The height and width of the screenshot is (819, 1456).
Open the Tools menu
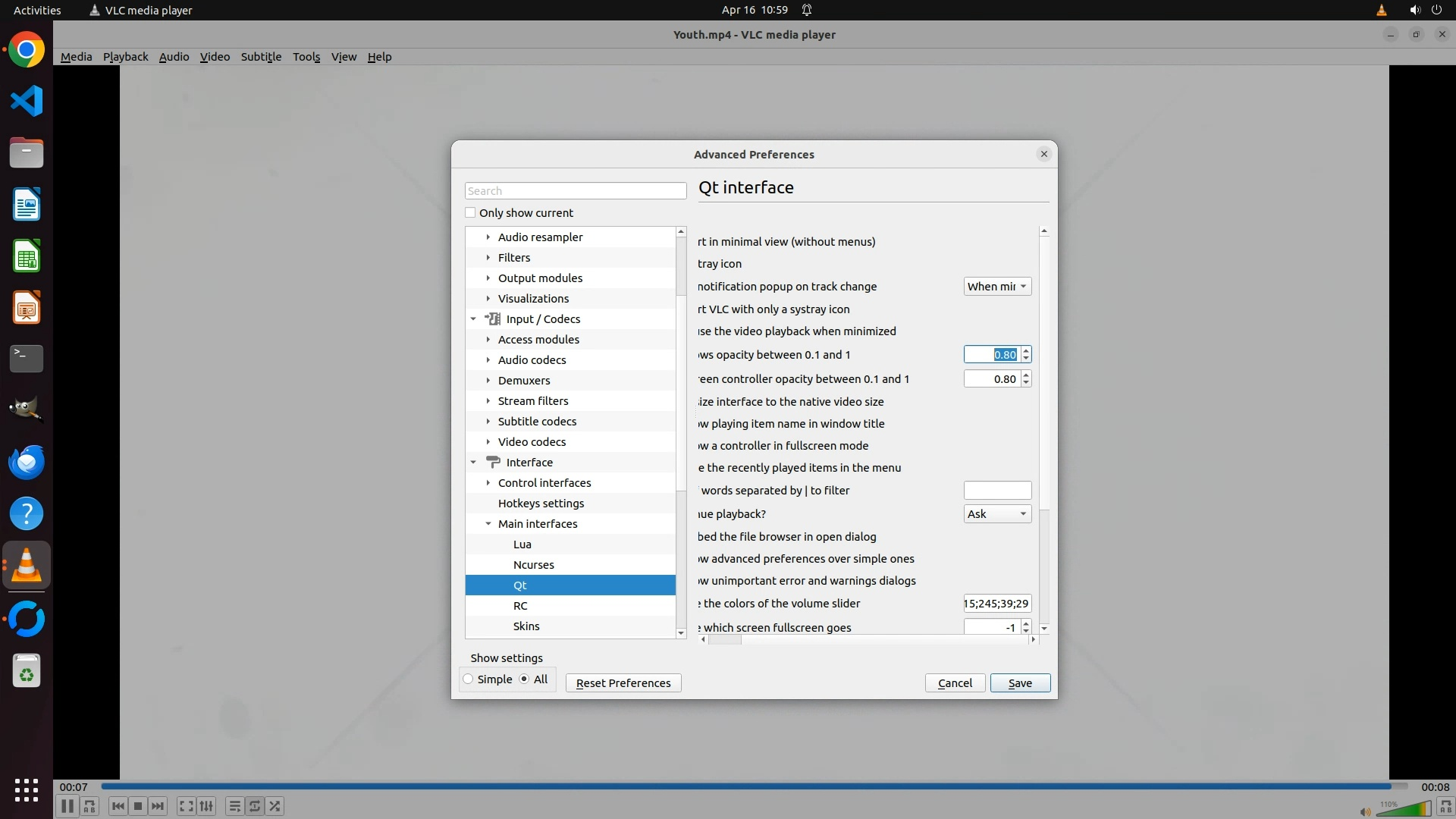[x=306, y=57]
